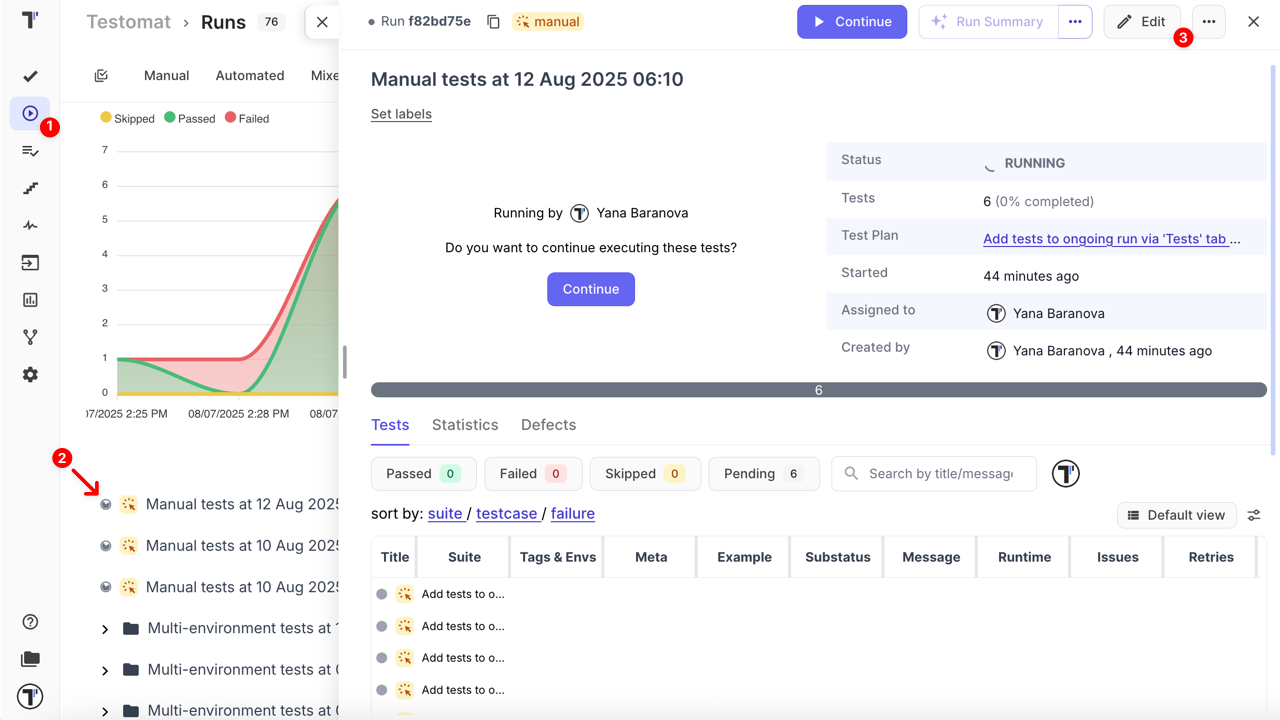
Task: Click the Tests checkmark sidebar icon
Action: coord(30,76)
